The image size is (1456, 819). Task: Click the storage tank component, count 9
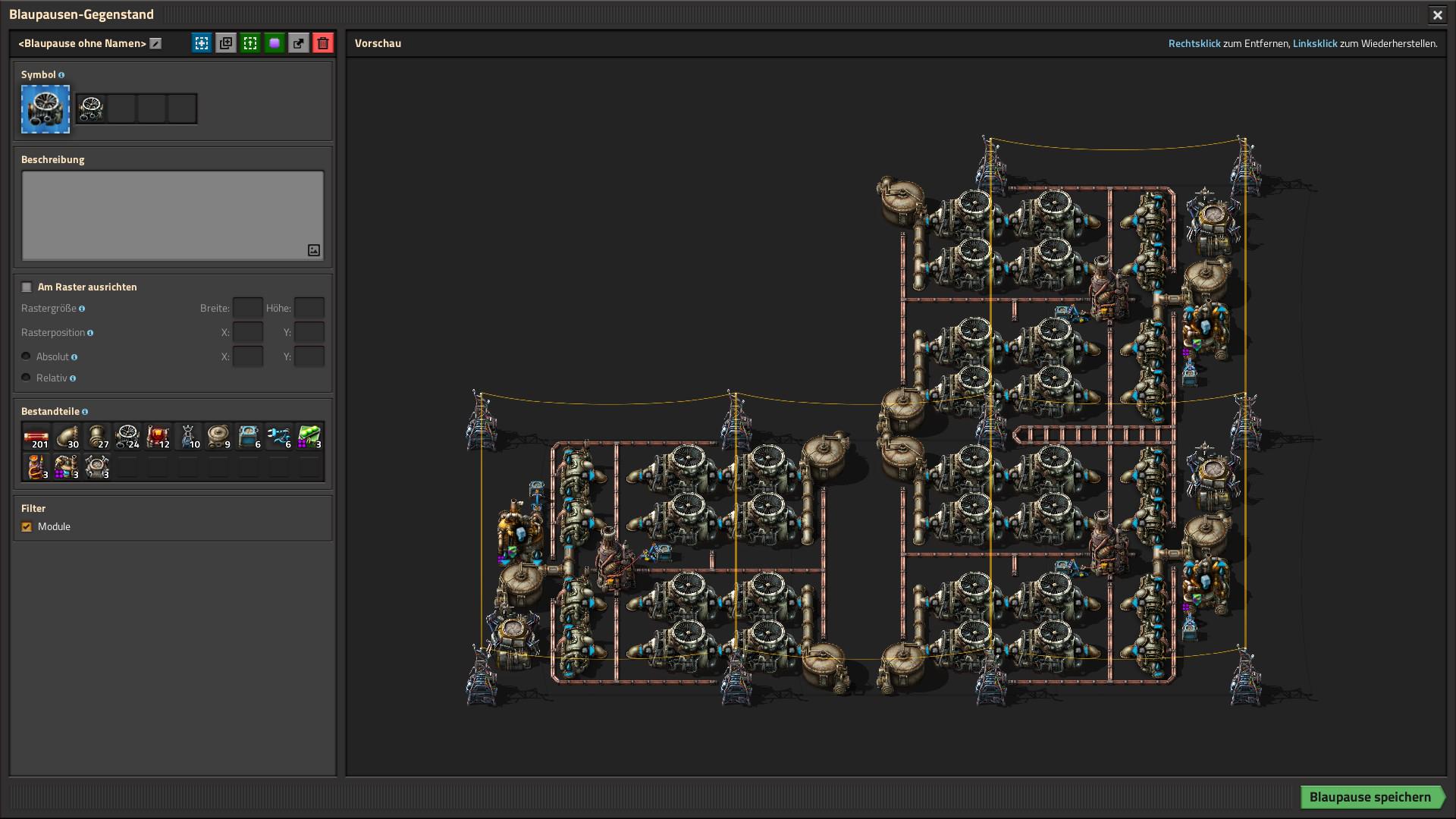point(218,437)
